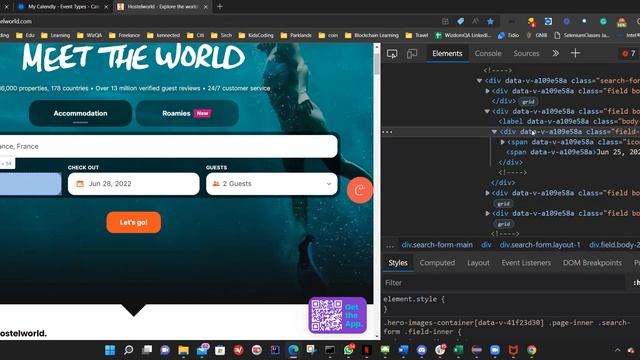640x360 pixels.
Task: Open the DevTools error count badge showing 7
Action: 629,53
